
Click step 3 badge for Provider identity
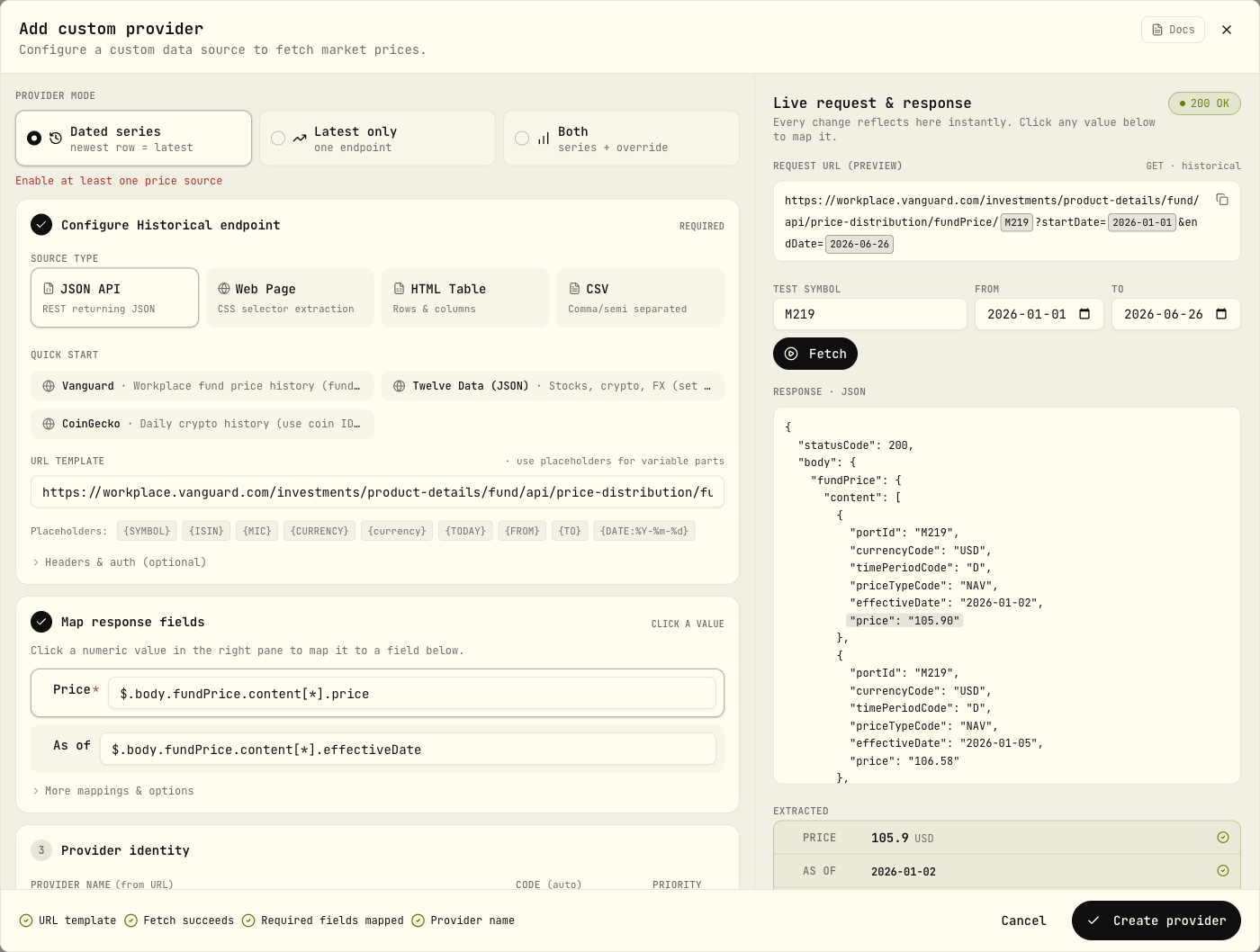(41, 850)
